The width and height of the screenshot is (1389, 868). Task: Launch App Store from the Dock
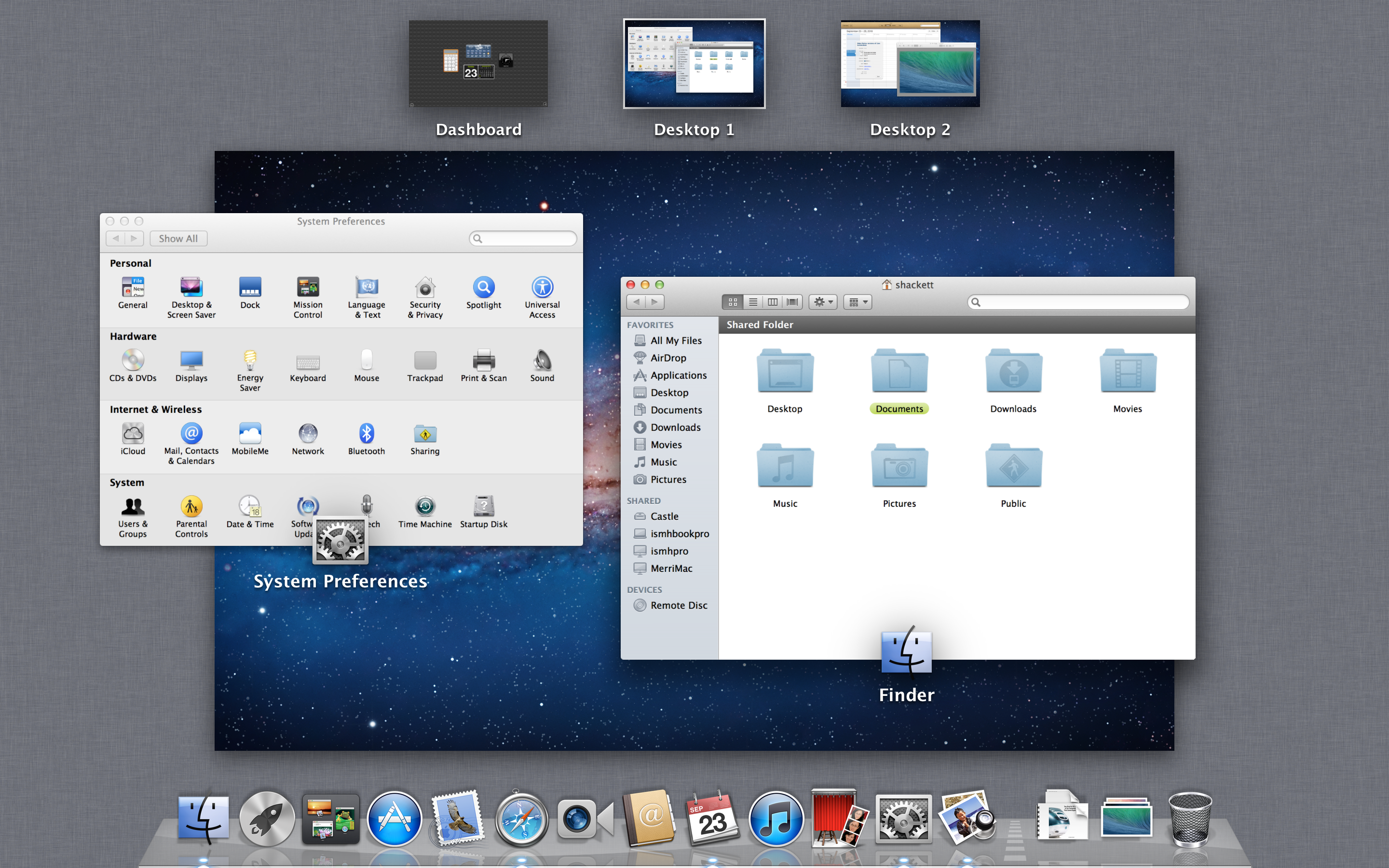pos(394,819)
